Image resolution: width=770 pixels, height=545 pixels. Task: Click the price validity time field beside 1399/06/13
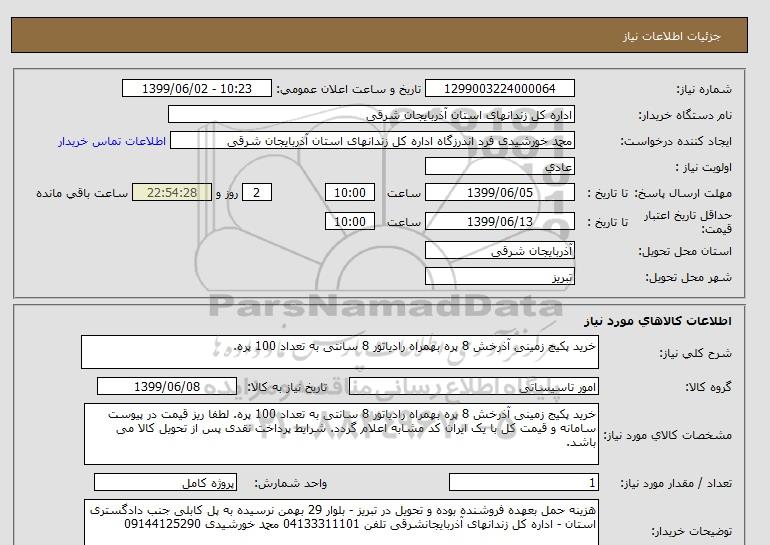[350, 221]
